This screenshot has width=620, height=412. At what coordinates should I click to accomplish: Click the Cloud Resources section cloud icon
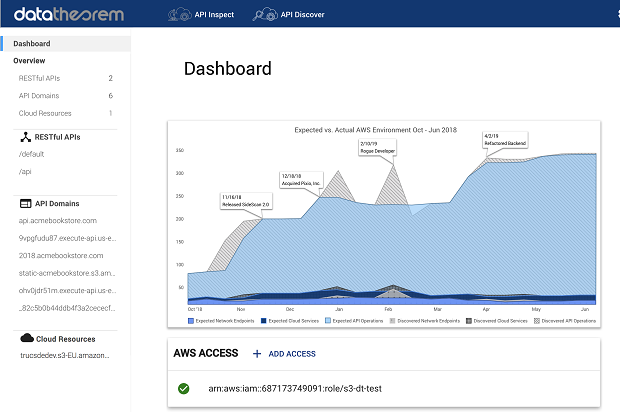point(25,338)
